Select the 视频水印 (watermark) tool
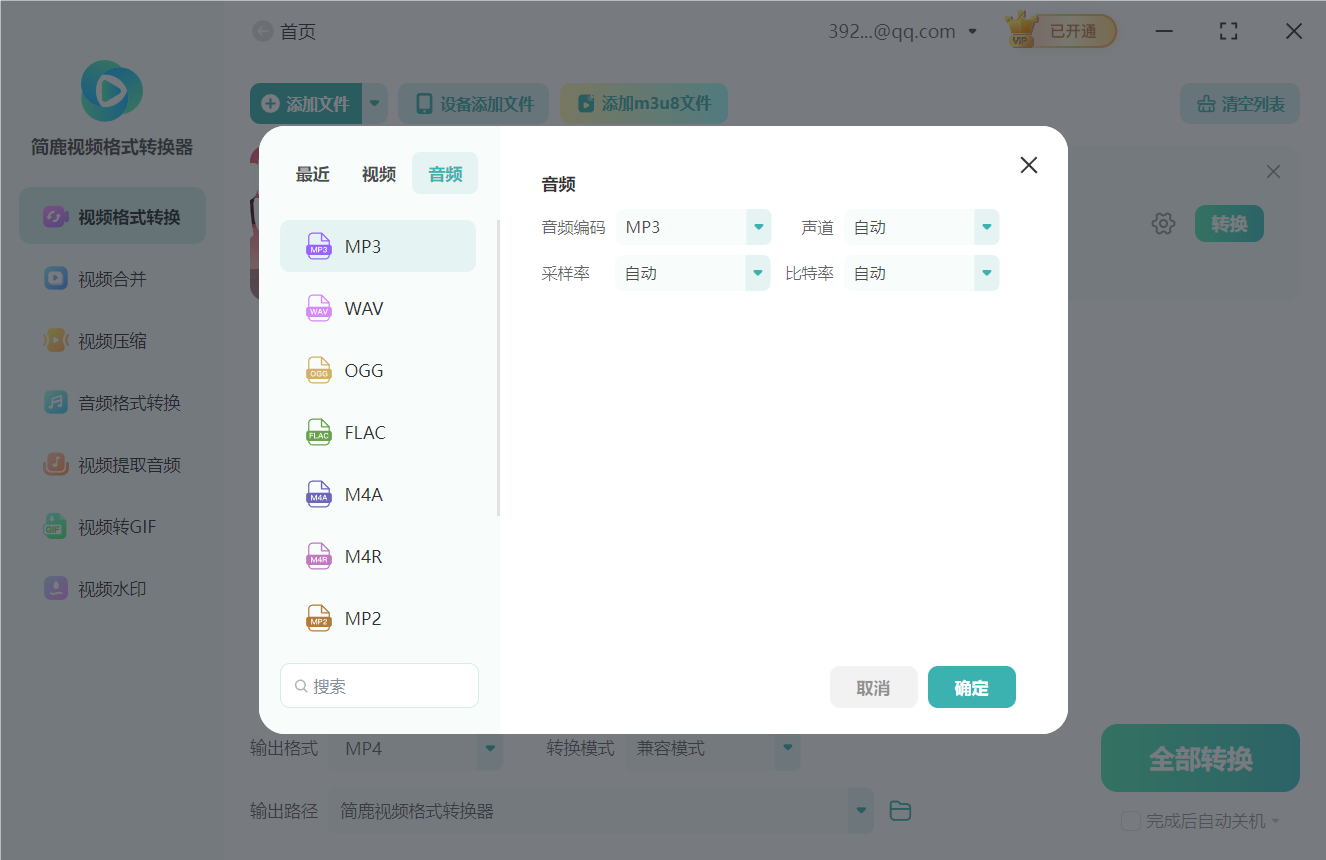The width and height of the screenshot is (1326, 860). [x=111, y=588]
